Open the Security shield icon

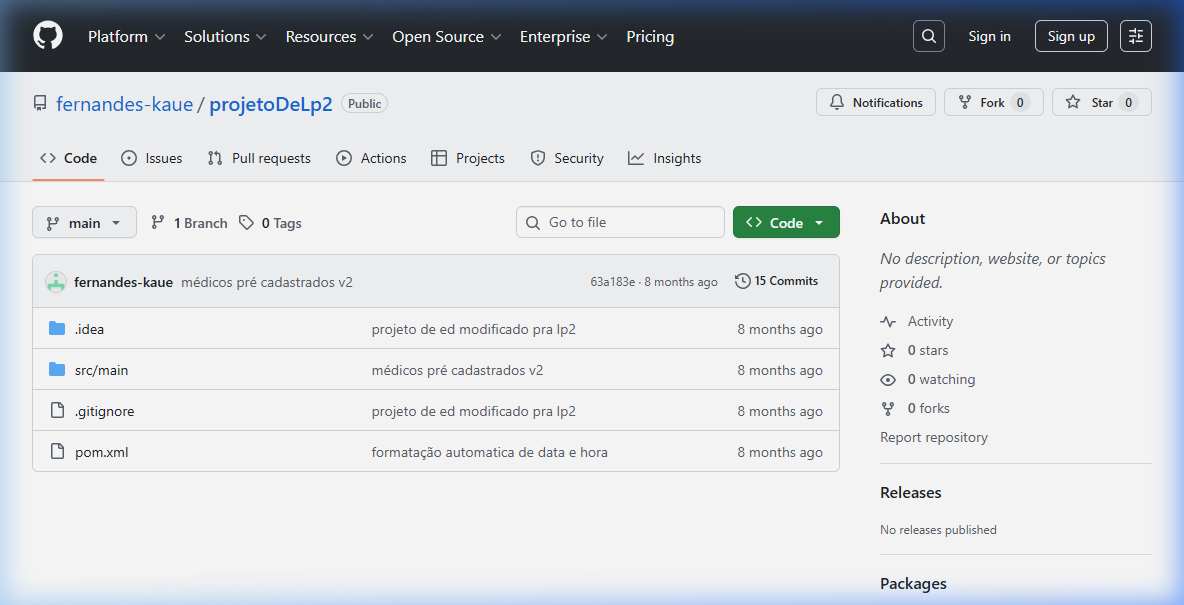(x=538, y=158)
